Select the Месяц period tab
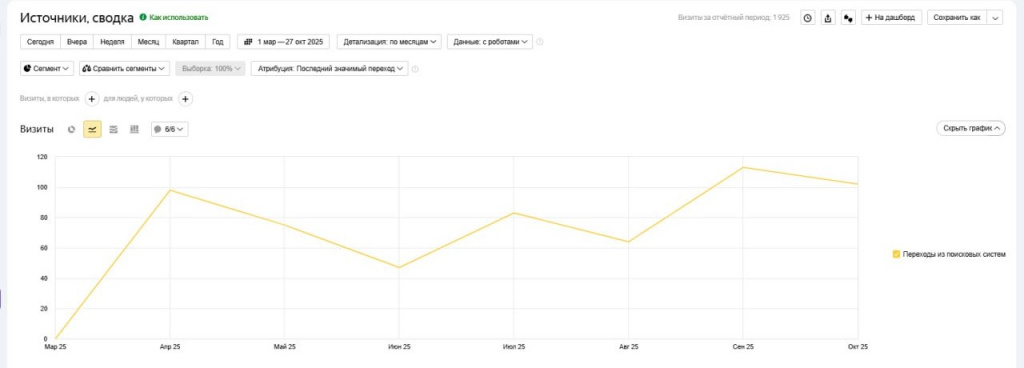 tap(148, 42)
